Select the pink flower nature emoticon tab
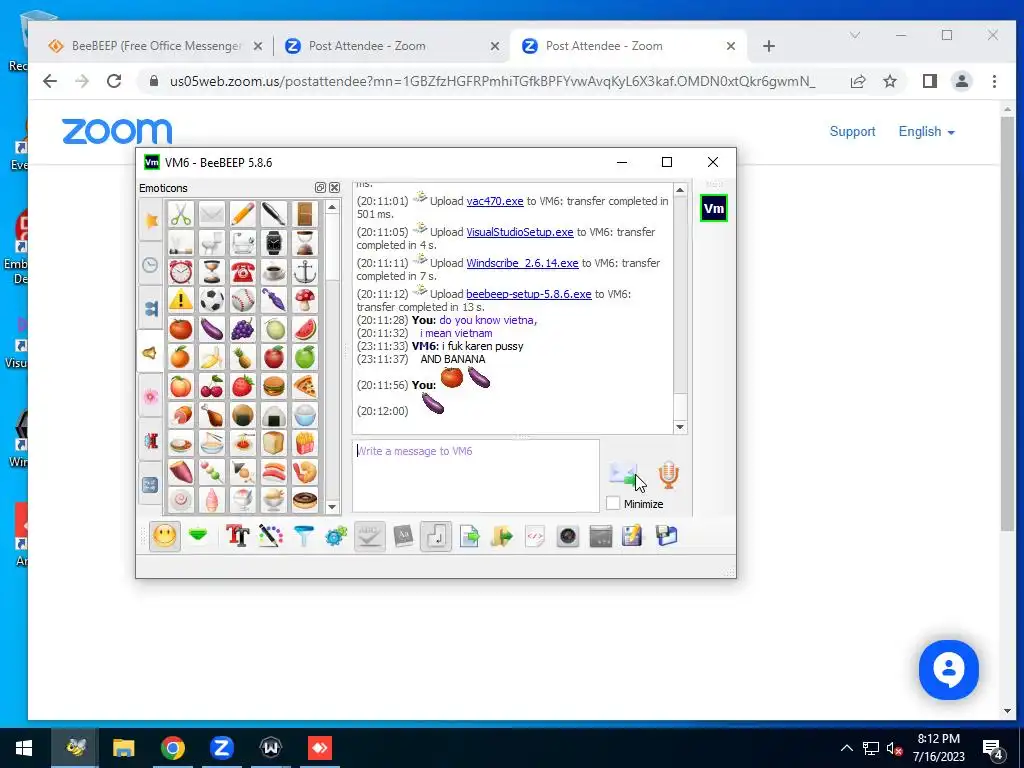1024x768 pixels. coord(151,396)
